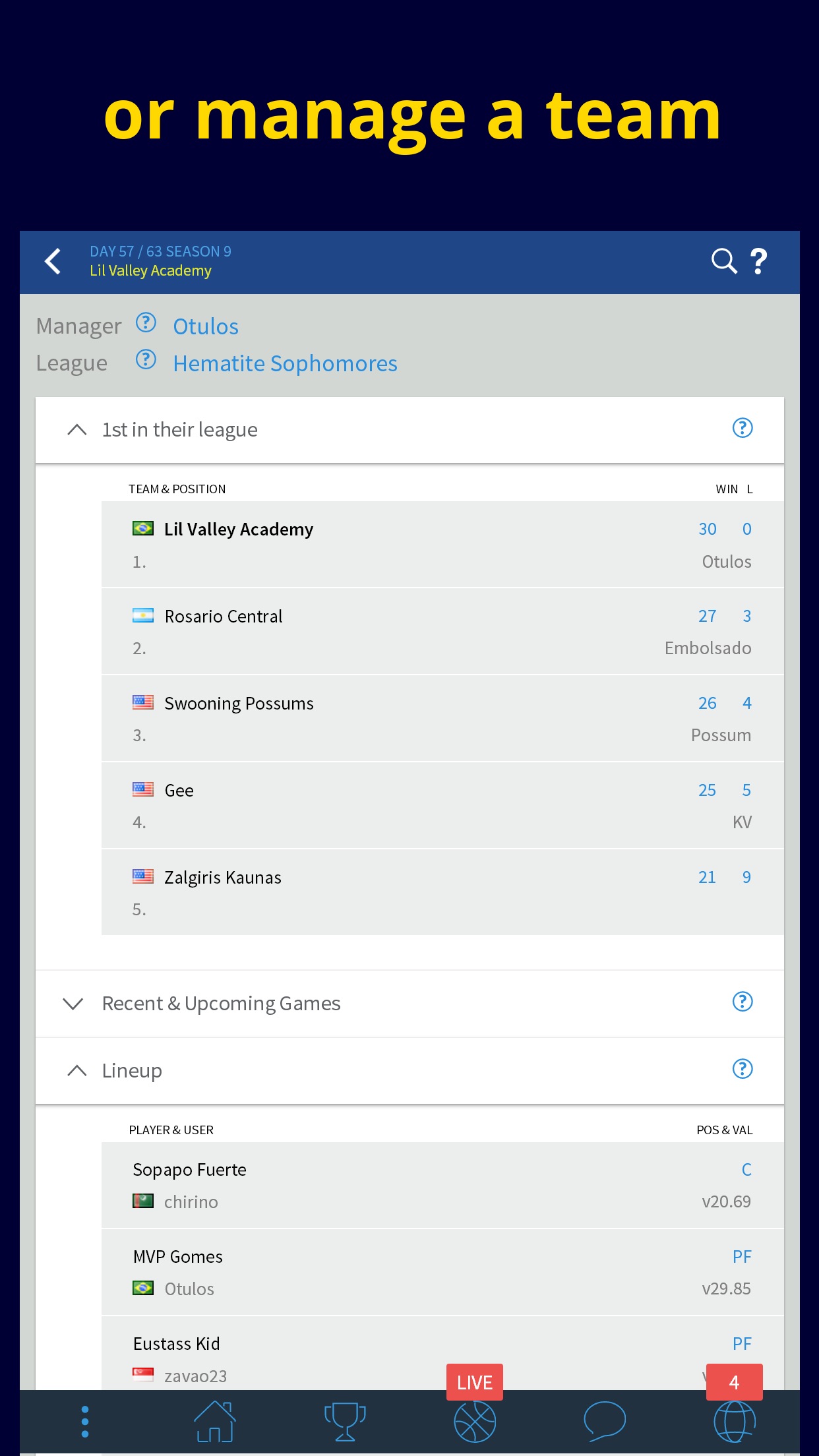Tap the back arrow in header
The width and height of the screenshot is (819, 1456).
[53, 261]
